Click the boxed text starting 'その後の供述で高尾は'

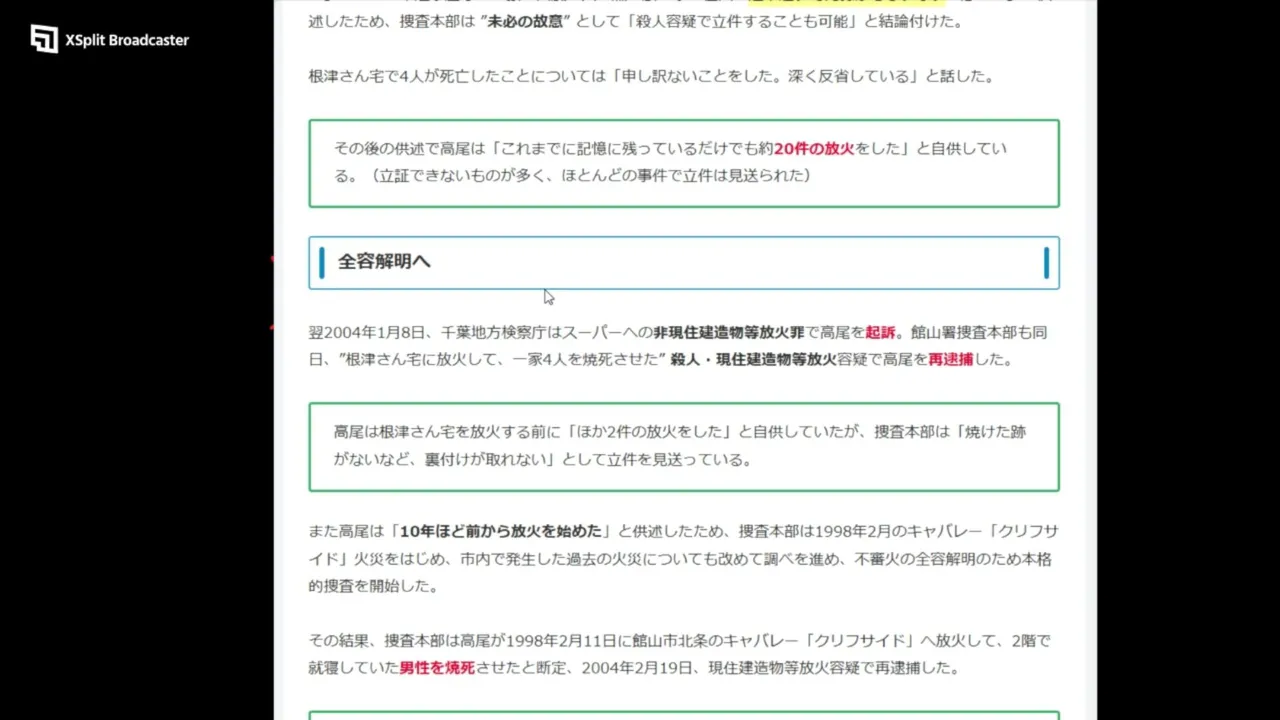coord(671,162)
